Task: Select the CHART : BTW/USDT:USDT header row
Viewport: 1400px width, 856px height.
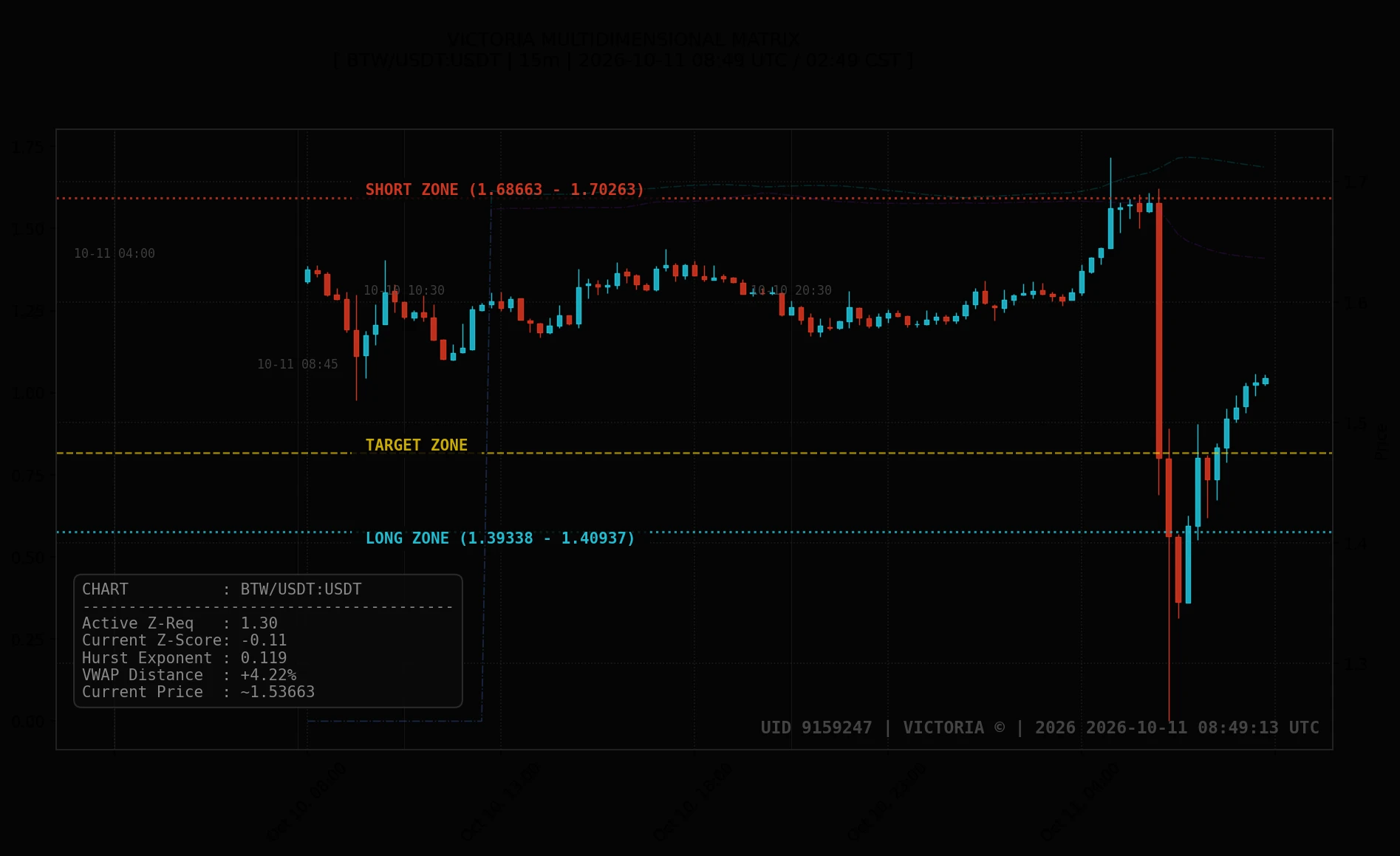Action: coord(222,589)
